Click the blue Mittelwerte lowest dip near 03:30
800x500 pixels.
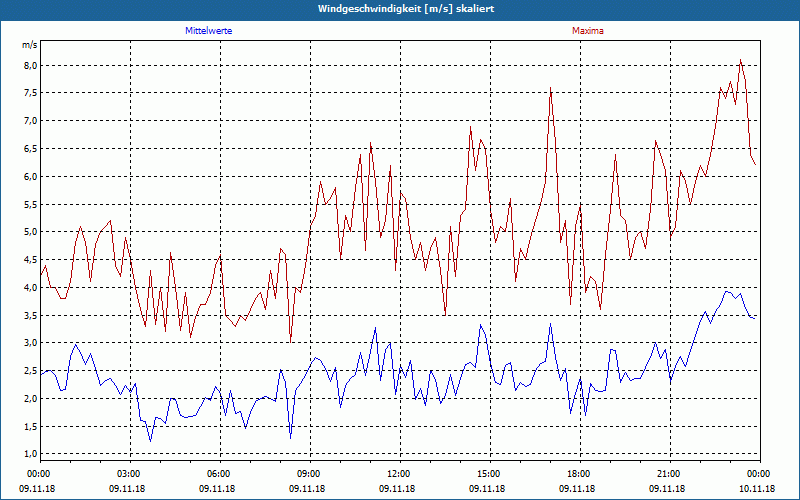click(151, 441)
